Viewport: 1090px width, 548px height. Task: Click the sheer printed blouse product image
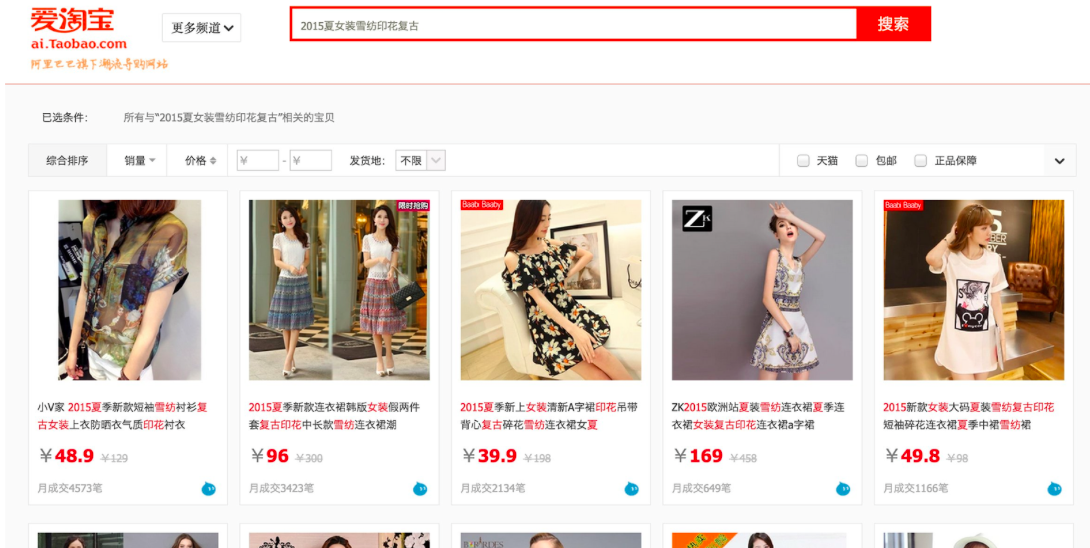[x=129, y=290]
